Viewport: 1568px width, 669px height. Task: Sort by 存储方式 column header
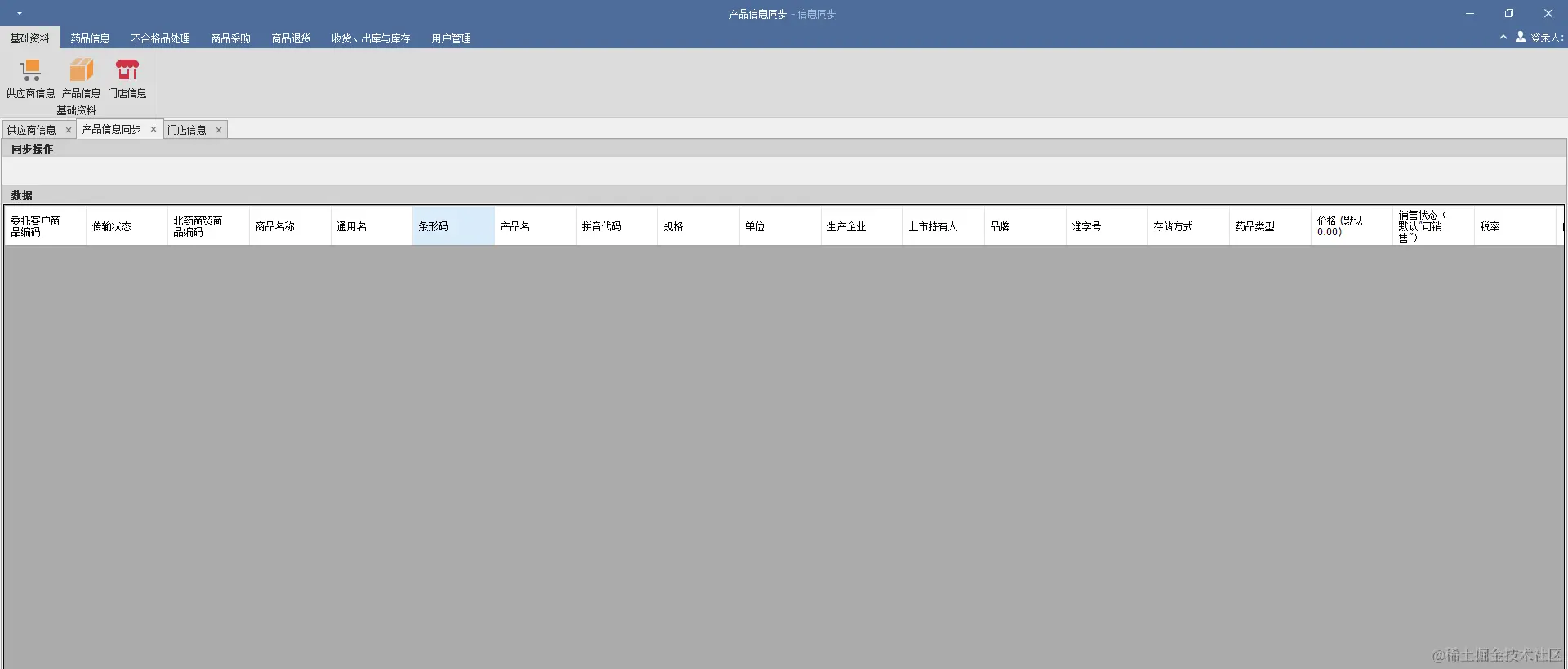[1188, 226]
